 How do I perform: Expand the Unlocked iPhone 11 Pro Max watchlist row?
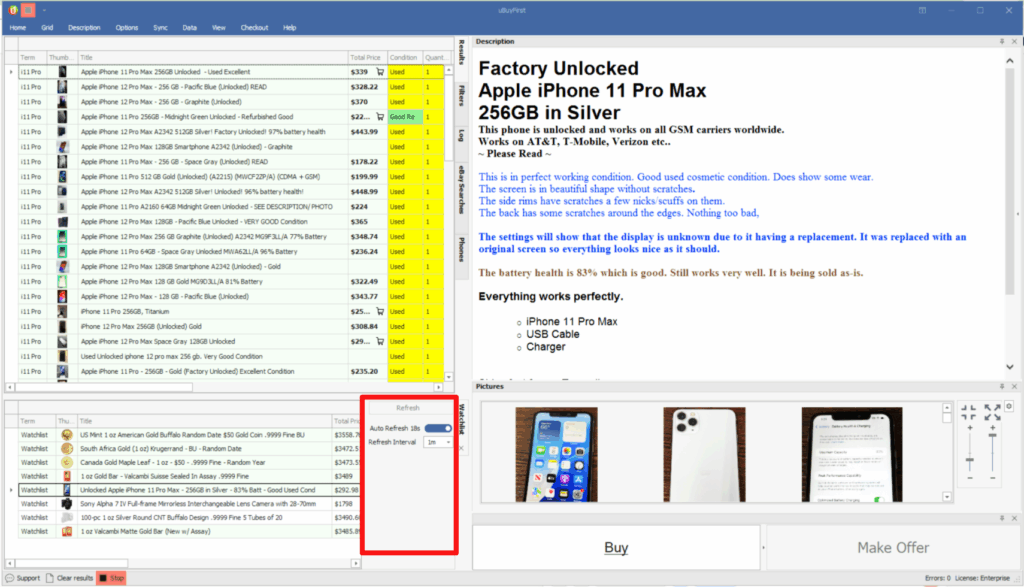click(11, 490)
